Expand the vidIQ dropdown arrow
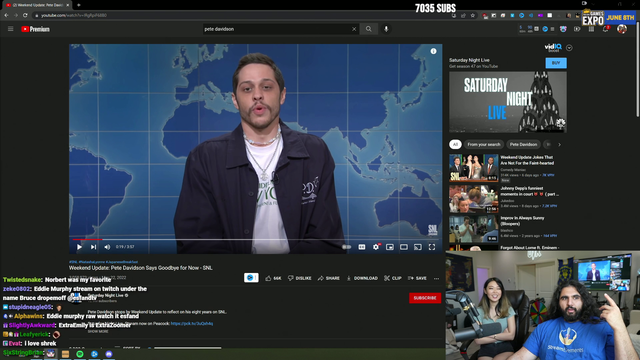Viewport: 640px width, 360px height. (569, 48)
